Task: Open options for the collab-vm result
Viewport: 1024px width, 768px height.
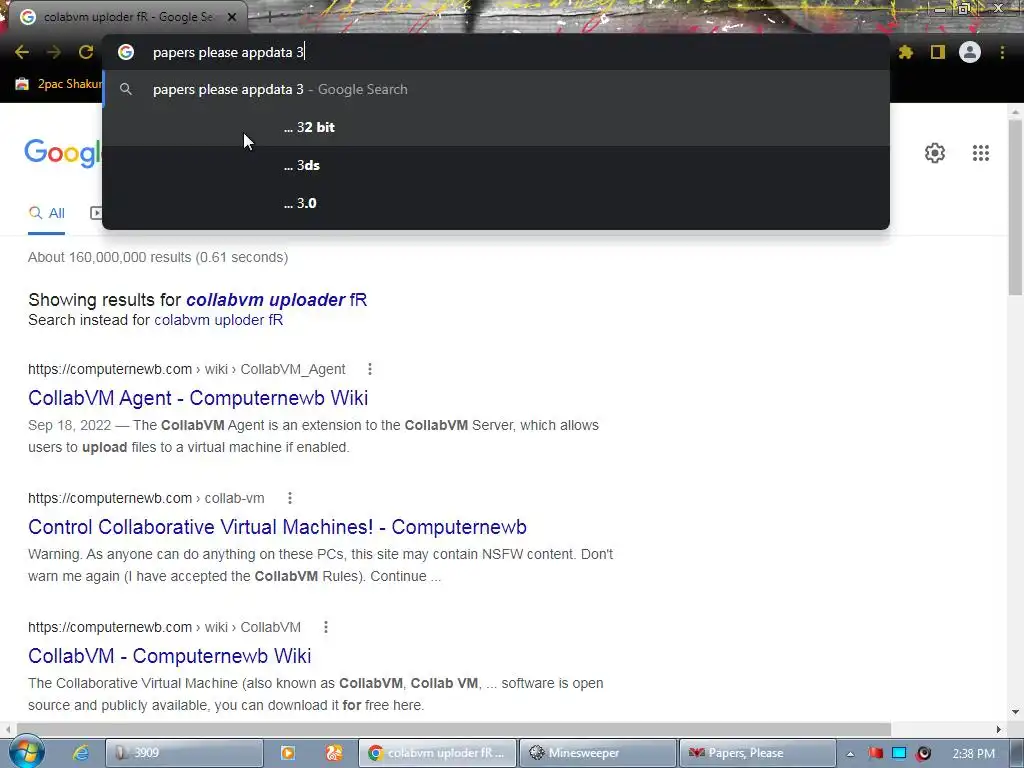Action: [x=290, y=498]
